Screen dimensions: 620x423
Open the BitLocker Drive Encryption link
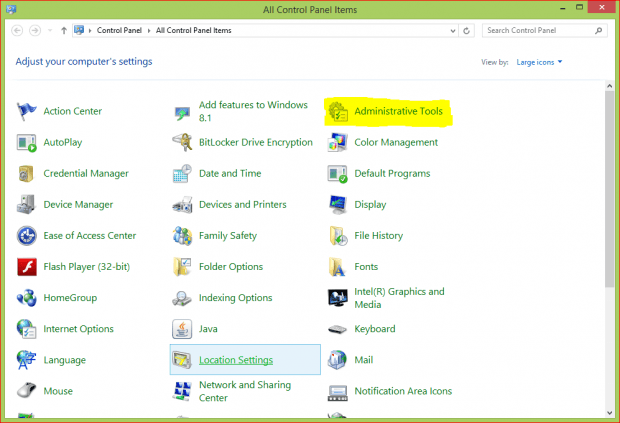256,142
